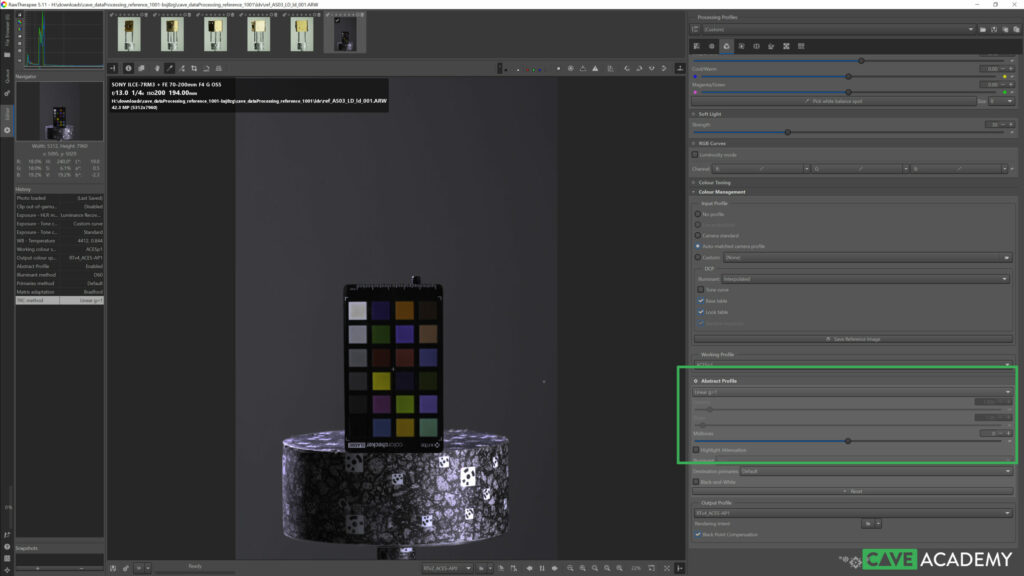Select the No profile radio button

(698, 214)
